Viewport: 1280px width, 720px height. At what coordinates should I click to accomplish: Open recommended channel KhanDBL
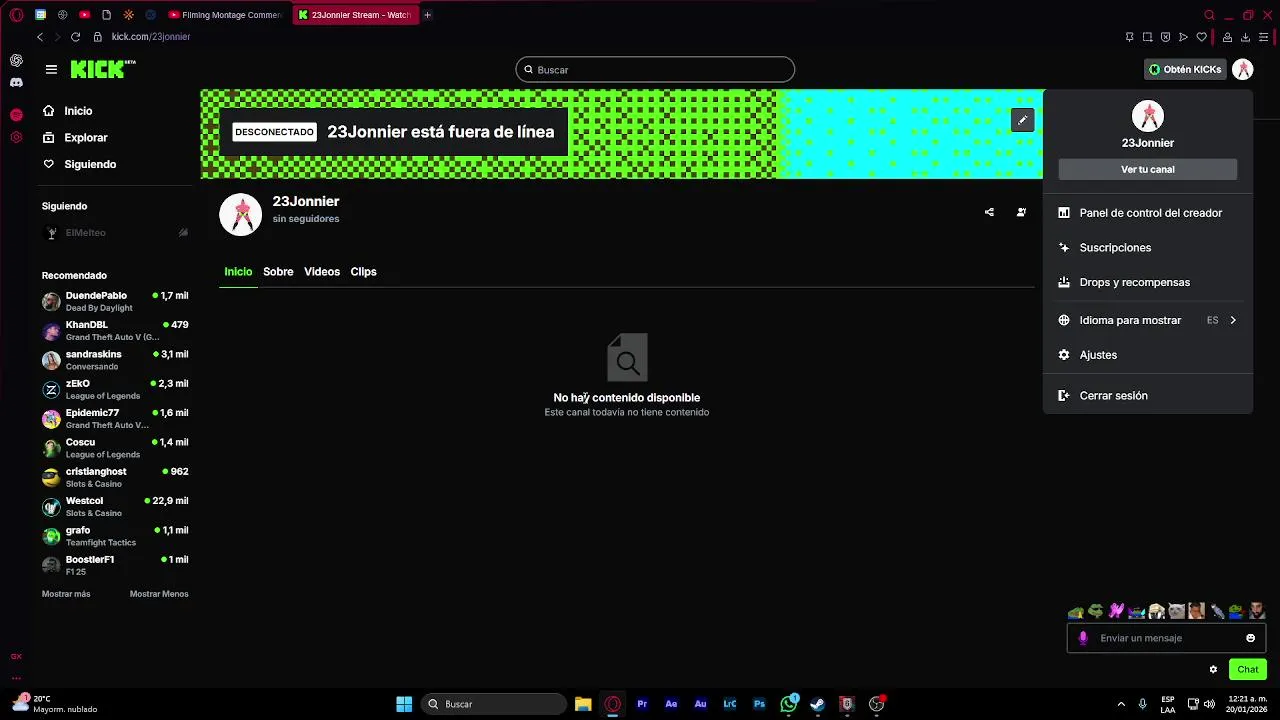click(x=115, y=331)
